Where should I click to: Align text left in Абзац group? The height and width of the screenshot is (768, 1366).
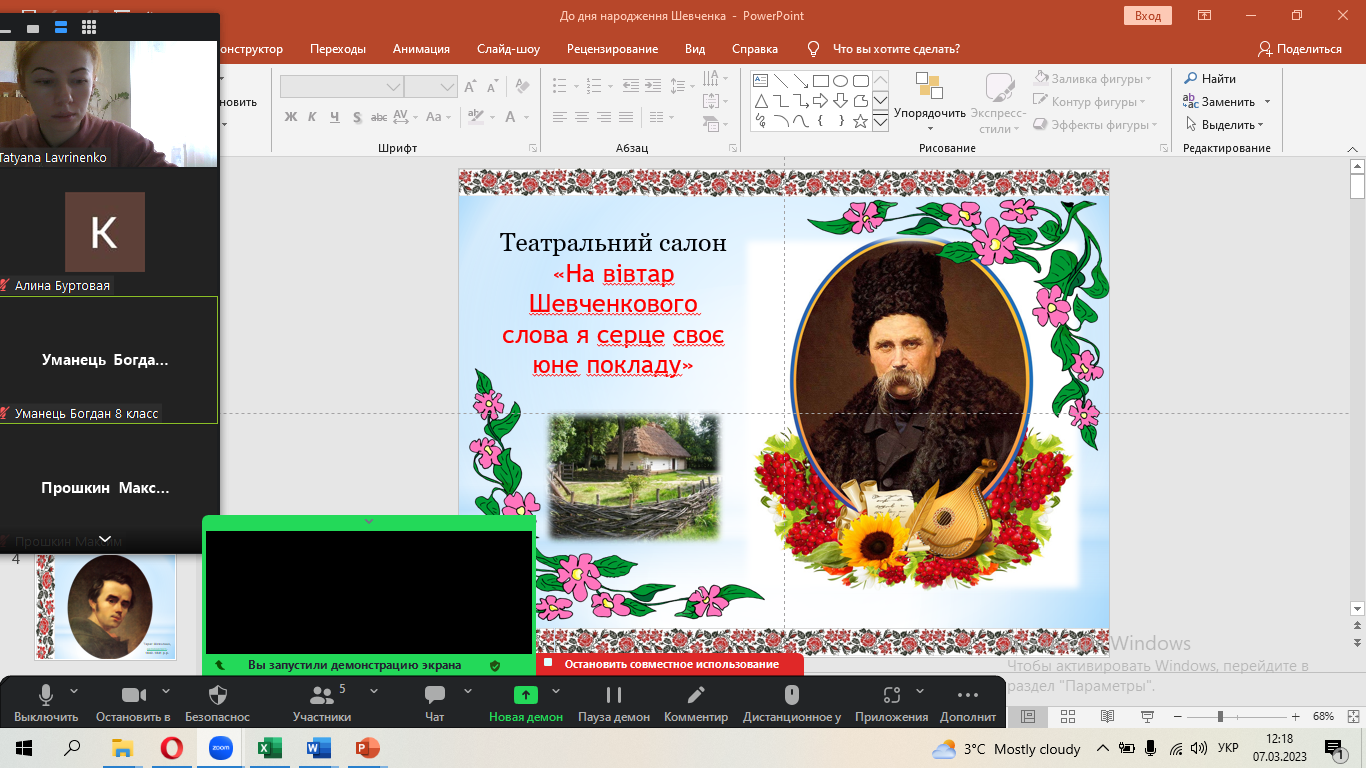pyautogui.click(x=560, y=117)
